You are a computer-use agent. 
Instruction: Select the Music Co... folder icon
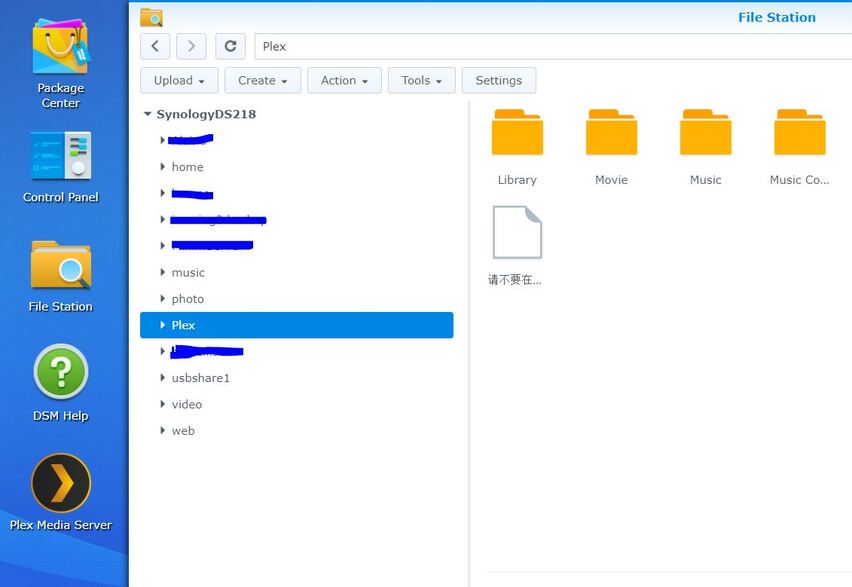coord(799,132)
